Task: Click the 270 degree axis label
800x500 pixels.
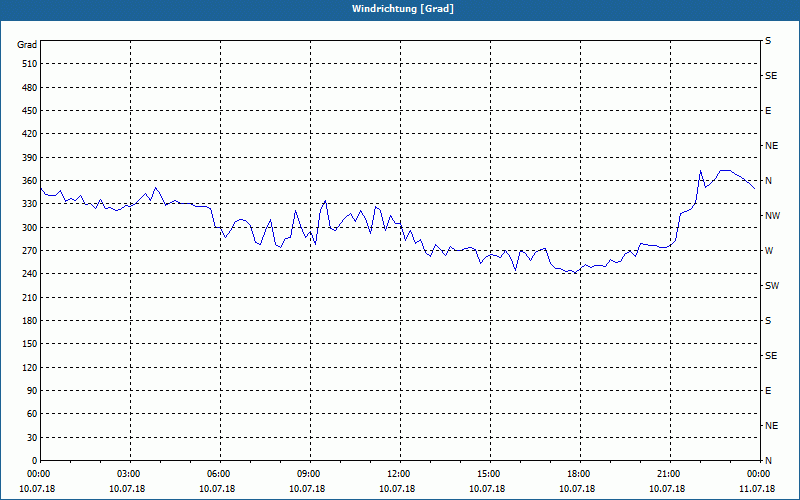Action: pos(30,251)
